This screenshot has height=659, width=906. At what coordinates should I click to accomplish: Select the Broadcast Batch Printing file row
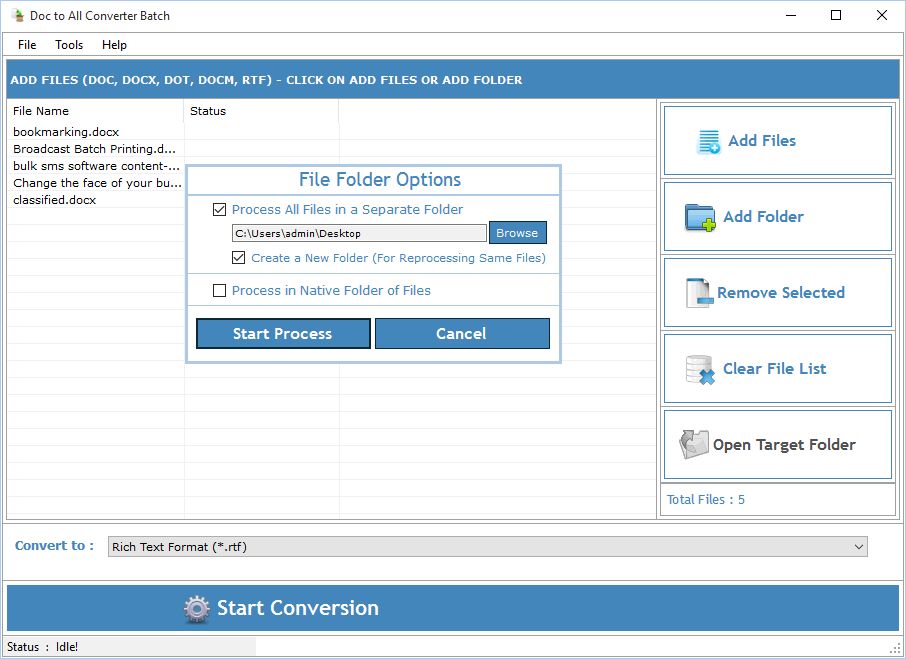point(96,149)
